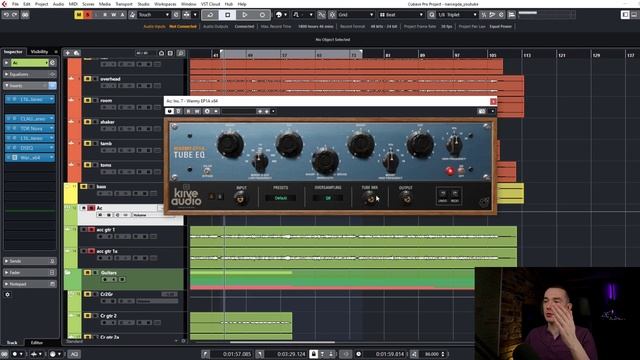This screenshot has width=640, height=360.
Task: Open the Project menu
Action: tap(41, 4)
